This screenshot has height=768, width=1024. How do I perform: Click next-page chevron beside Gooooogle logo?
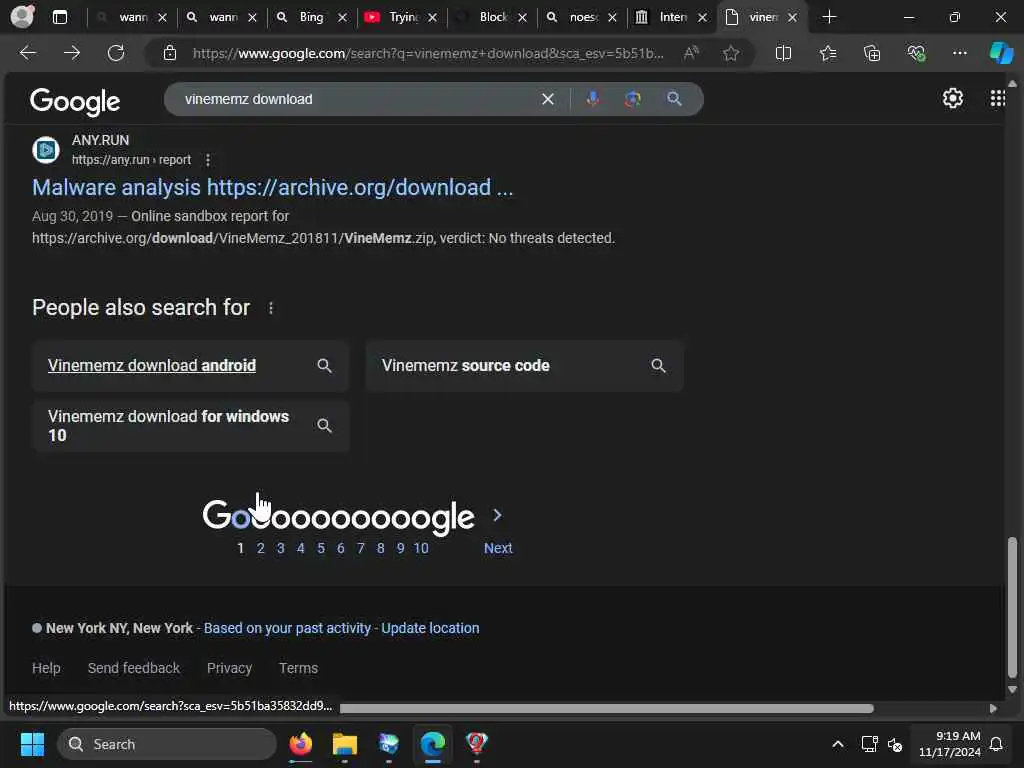(498, 515)
